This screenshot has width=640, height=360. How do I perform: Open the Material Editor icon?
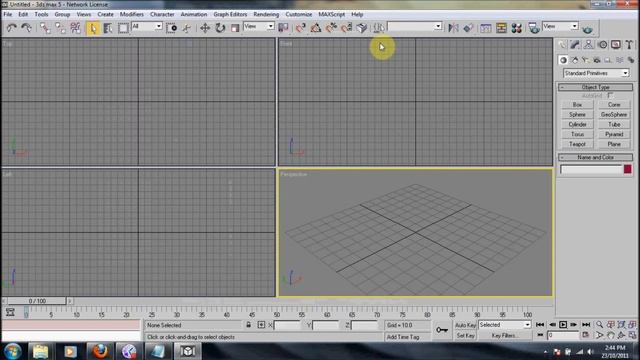[516, 28]
